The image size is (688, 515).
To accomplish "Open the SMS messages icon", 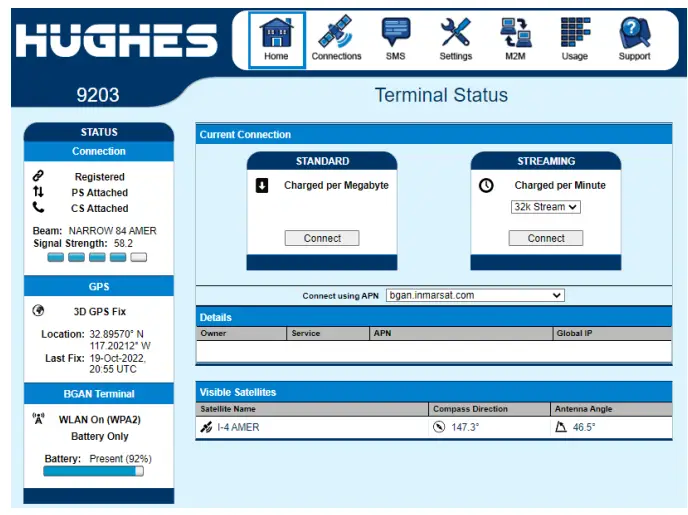I will pos(395,38).
